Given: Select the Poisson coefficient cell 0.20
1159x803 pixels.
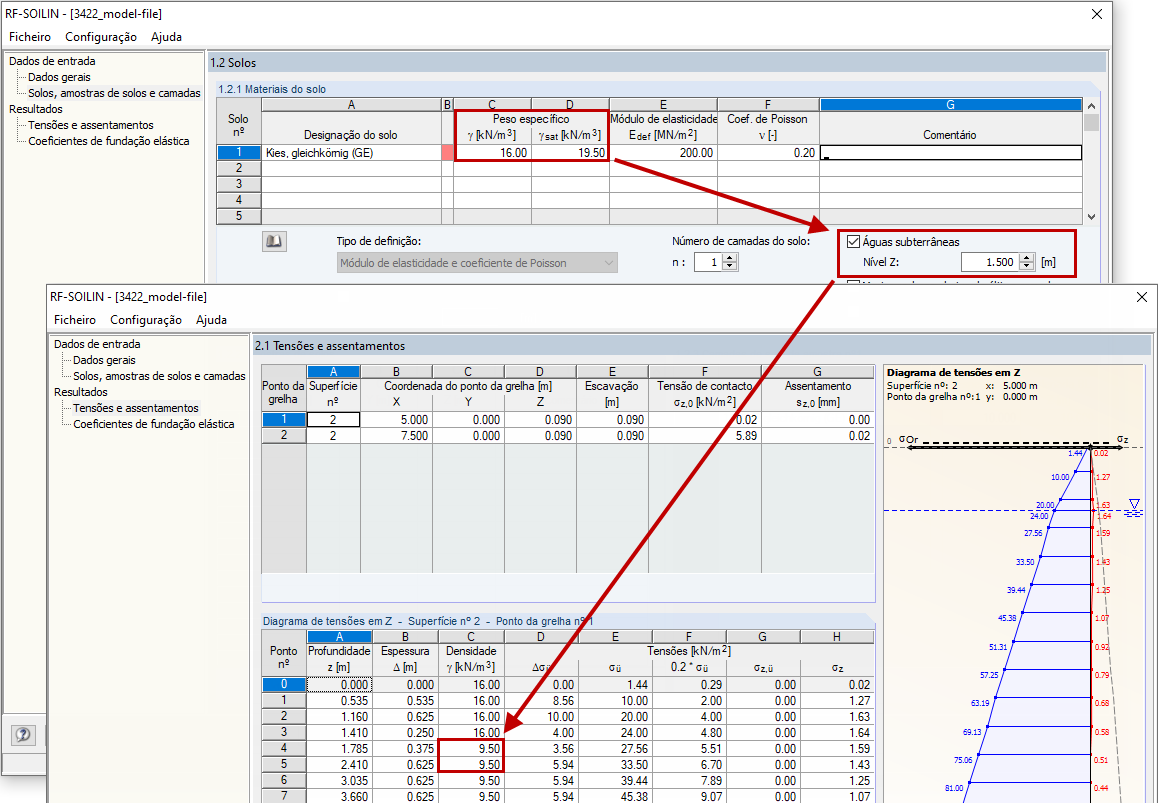Looking at the screenshot, I should tap(768, 153).
